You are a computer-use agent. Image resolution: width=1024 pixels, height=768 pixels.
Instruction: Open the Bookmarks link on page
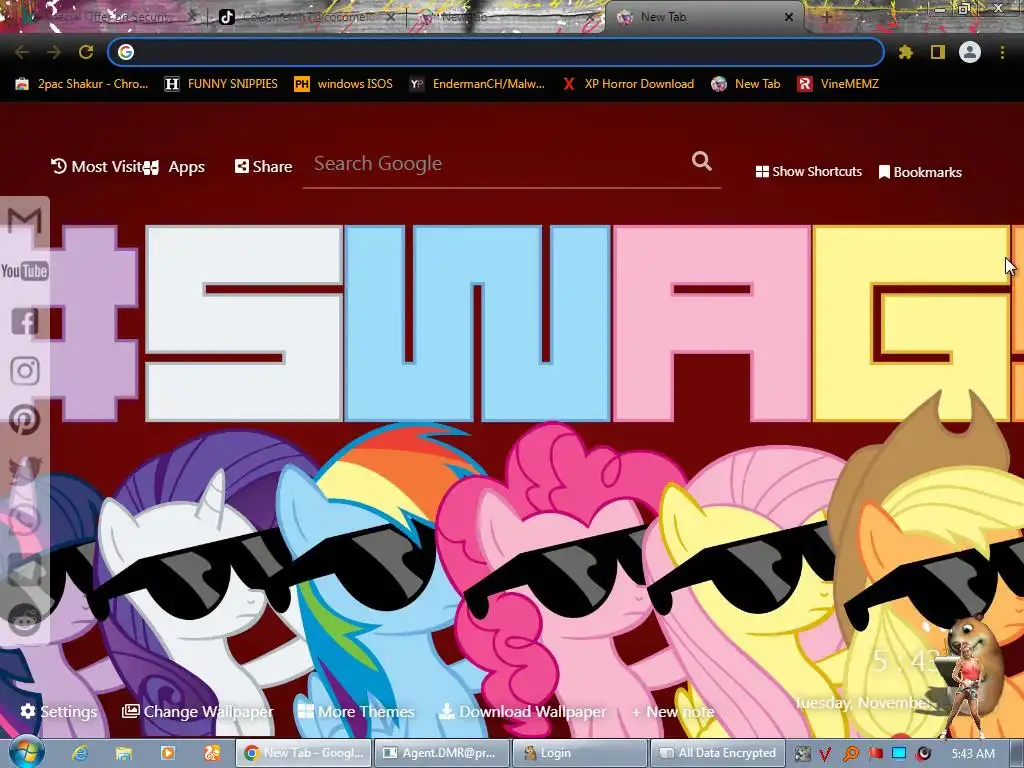[920, 172]
